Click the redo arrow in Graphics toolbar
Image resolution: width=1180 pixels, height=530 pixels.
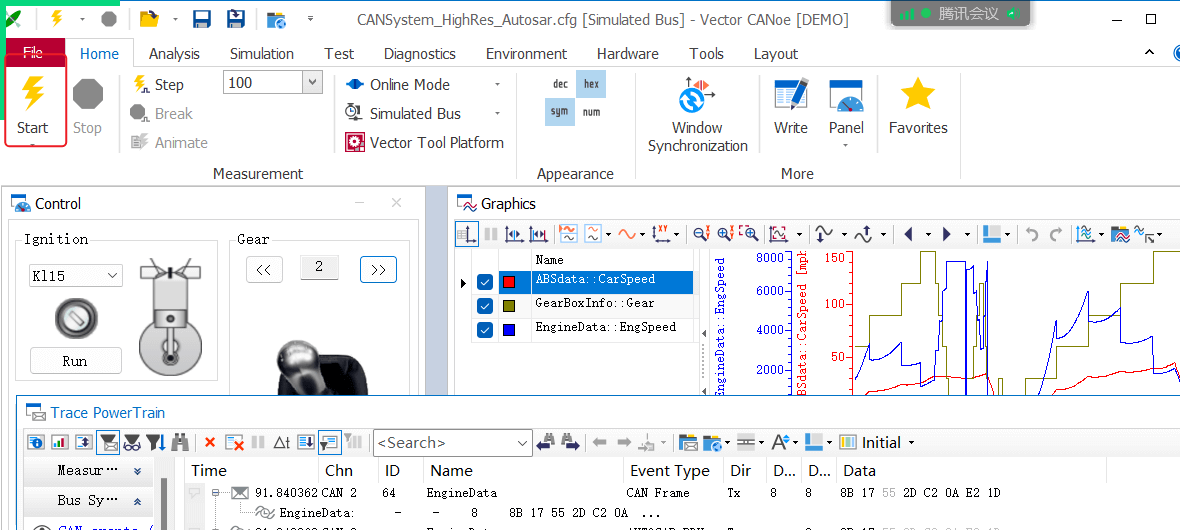coord(1056,234)
